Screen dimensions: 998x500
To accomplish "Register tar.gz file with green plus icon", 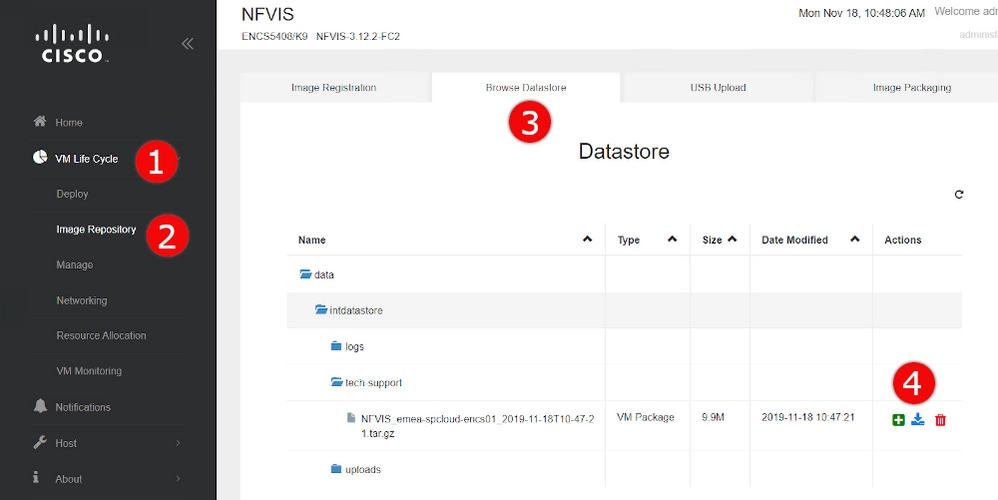I will point(898,420).
